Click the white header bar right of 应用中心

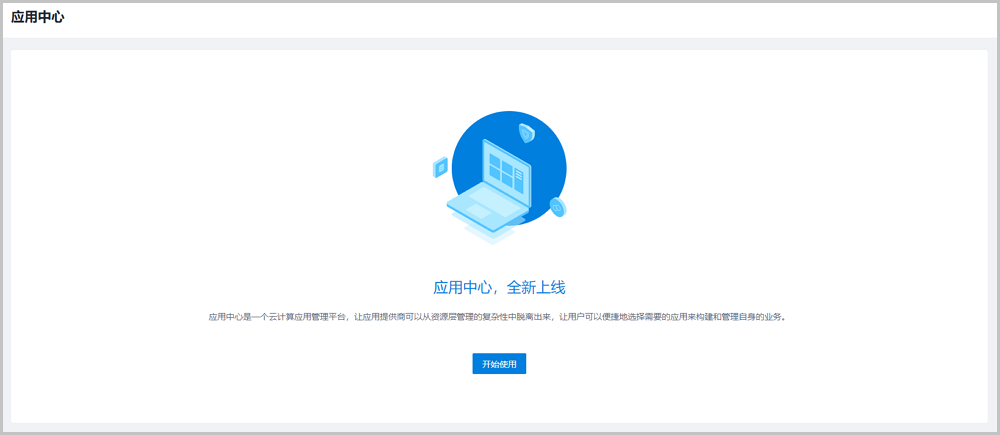tap(500, 18)
